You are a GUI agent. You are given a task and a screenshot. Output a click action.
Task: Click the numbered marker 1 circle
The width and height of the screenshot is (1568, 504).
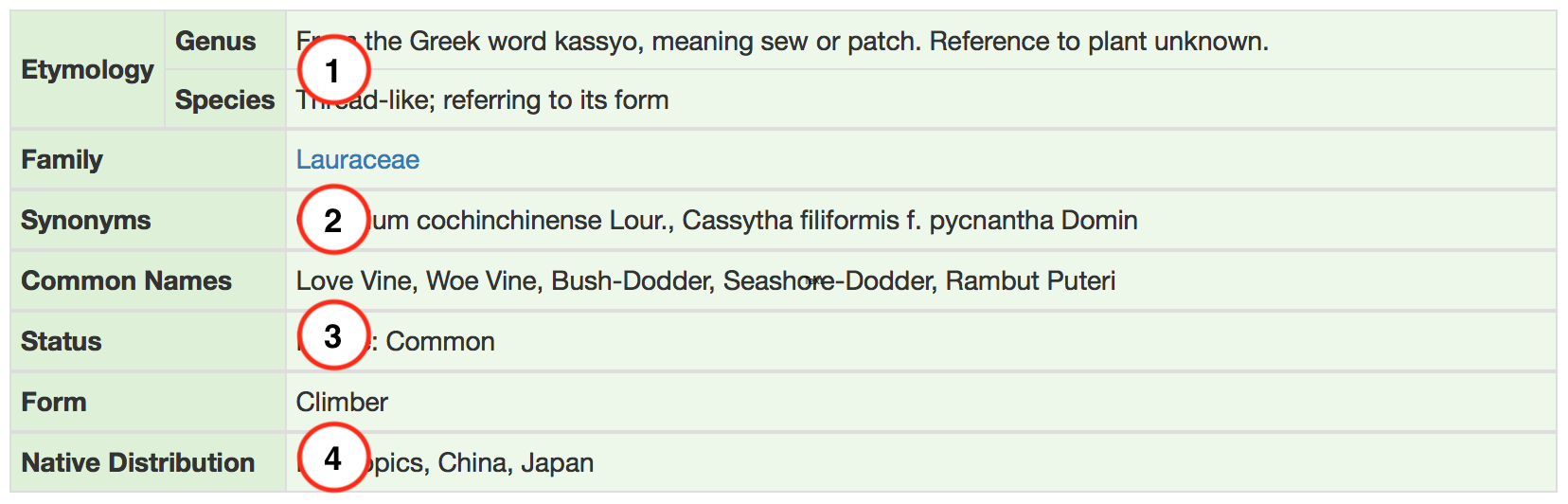point(332,70)
